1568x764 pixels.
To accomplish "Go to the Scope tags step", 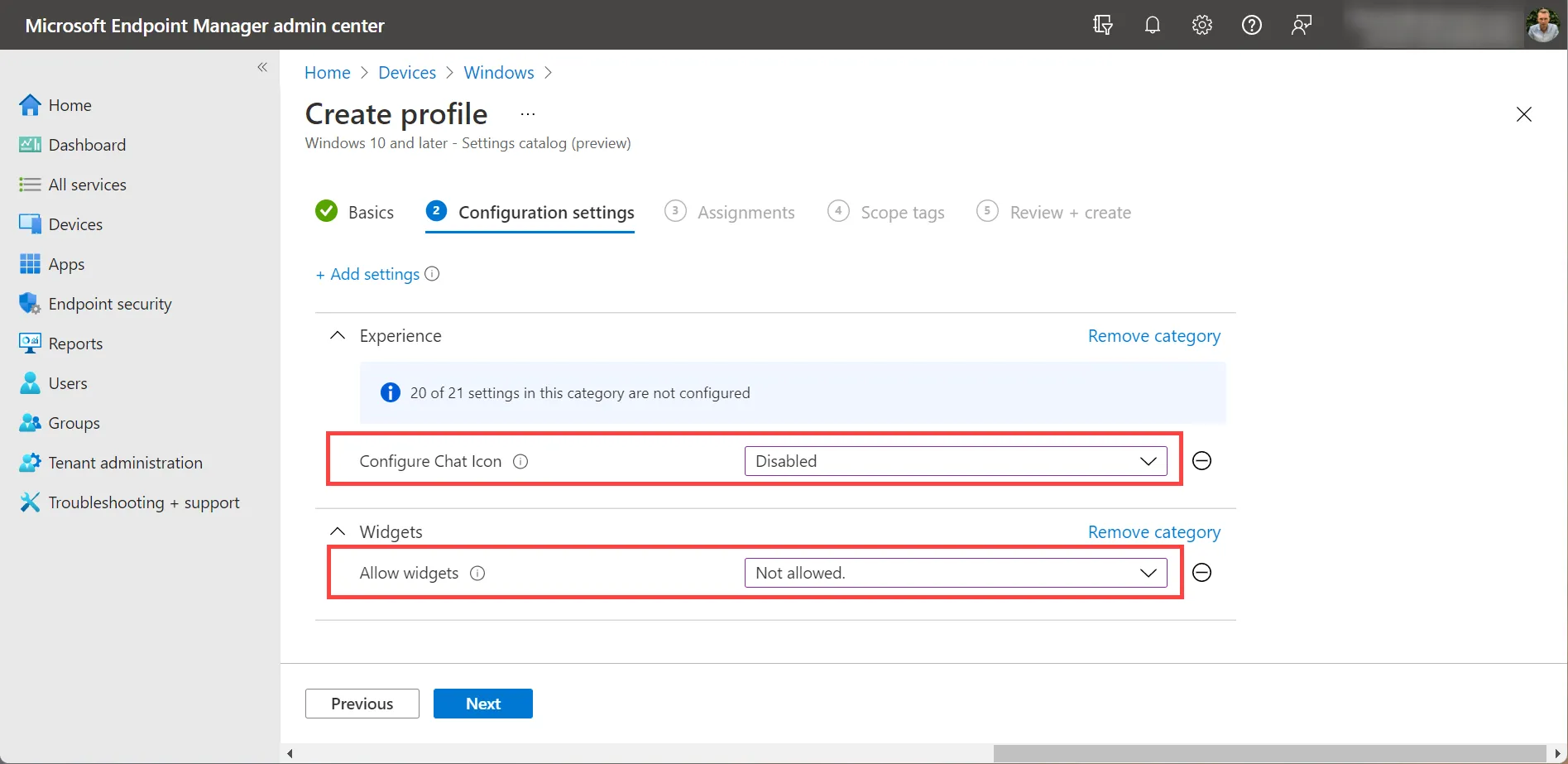I will (x=885, y=212).
